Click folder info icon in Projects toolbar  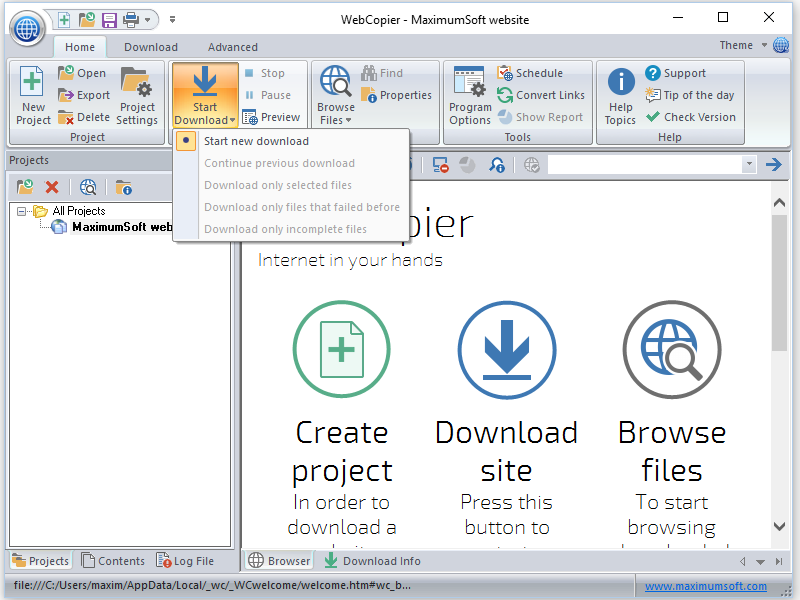click(123, 187)
